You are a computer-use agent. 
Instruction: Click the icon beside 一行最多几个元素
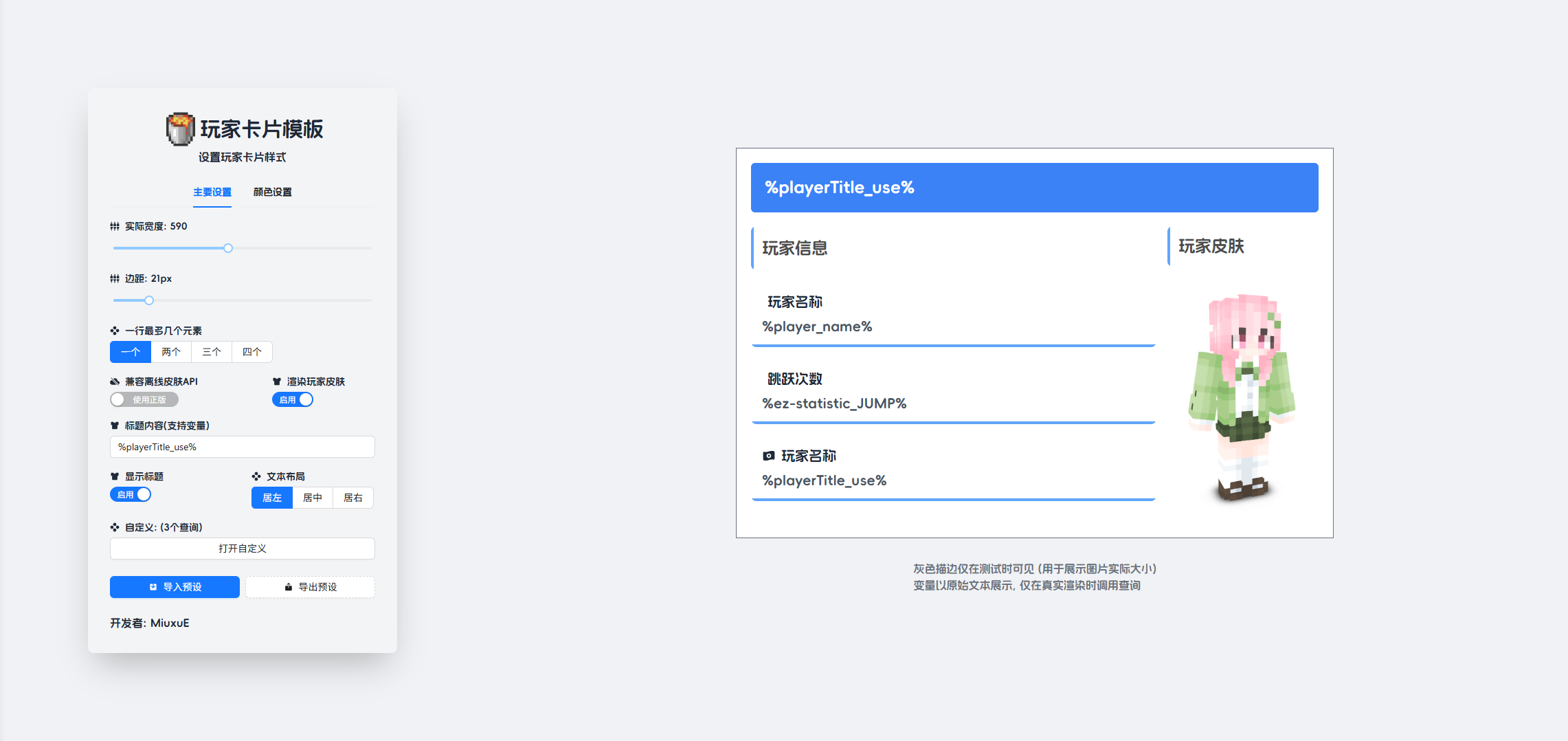(x=115, y=331)
